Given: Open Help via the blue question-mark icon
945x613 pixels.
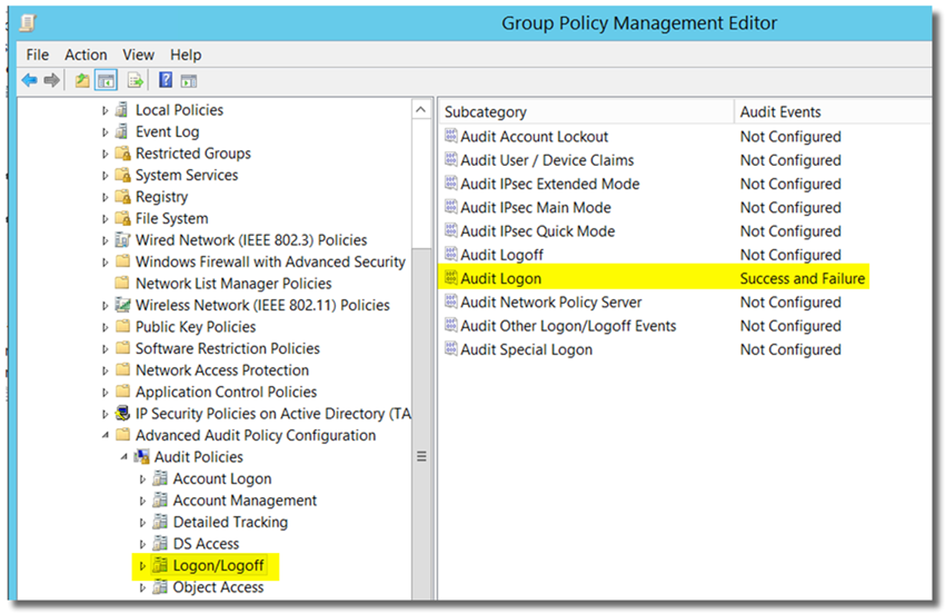Looking at the screenshot, I should coord(165,81).
